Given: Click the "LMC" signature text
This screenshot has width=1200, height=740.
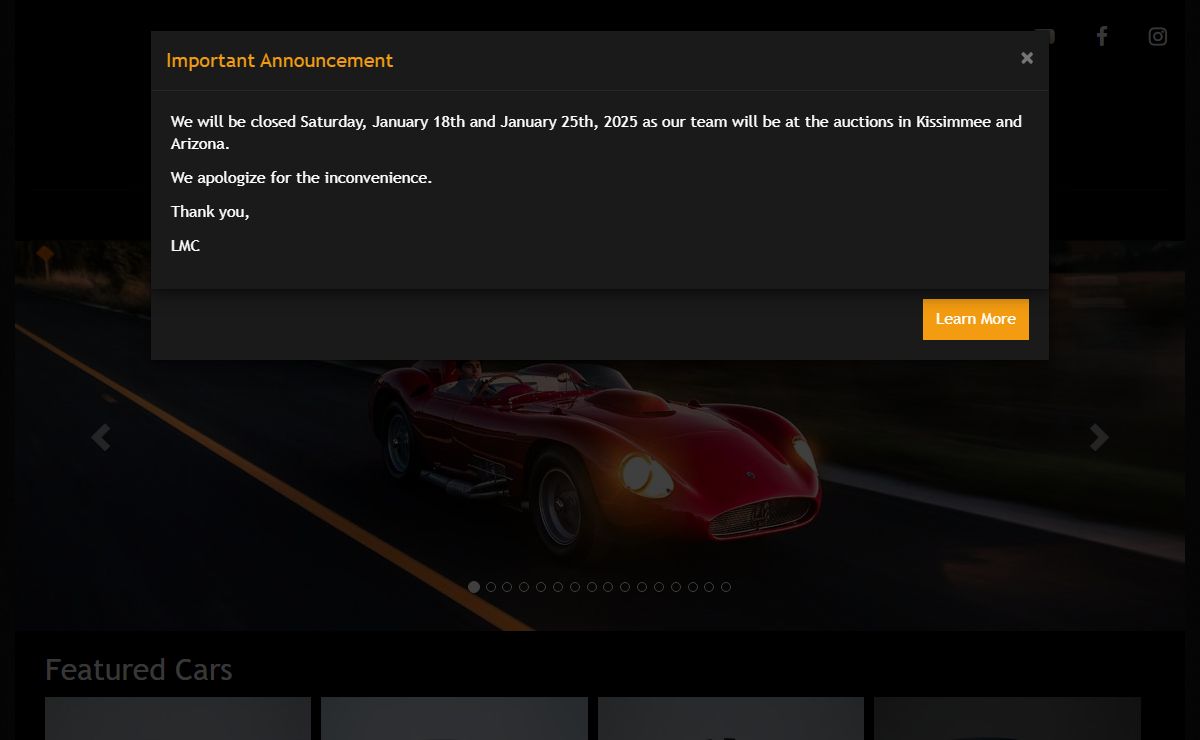Looking at the screenshot, I should (185, 246).
